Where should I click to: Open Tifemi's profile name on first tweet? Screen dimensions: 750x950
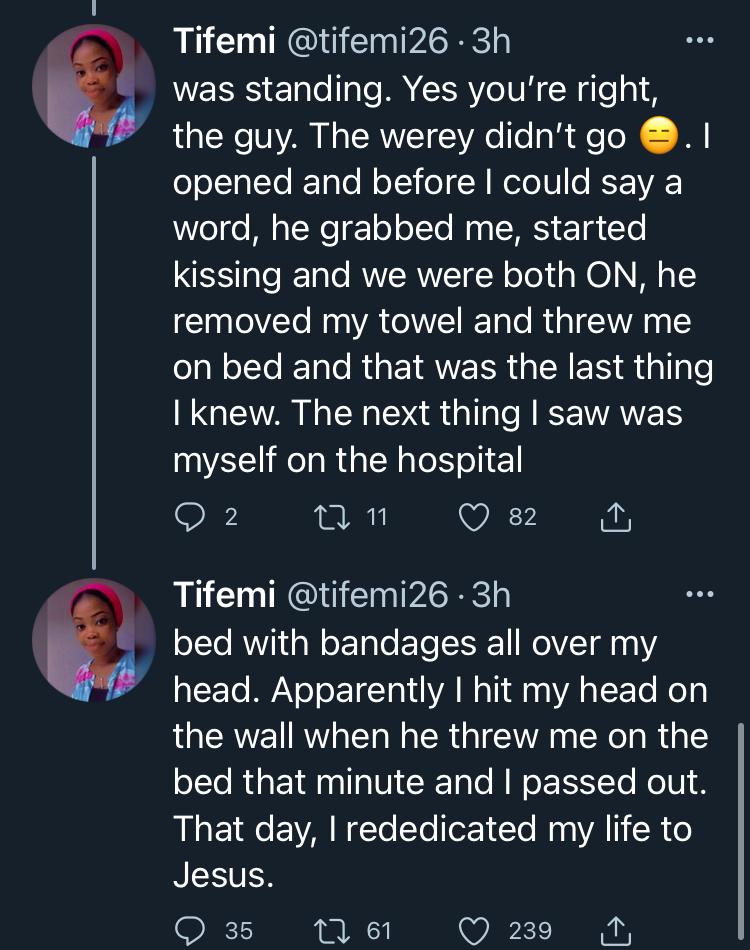tap(224, 41)
